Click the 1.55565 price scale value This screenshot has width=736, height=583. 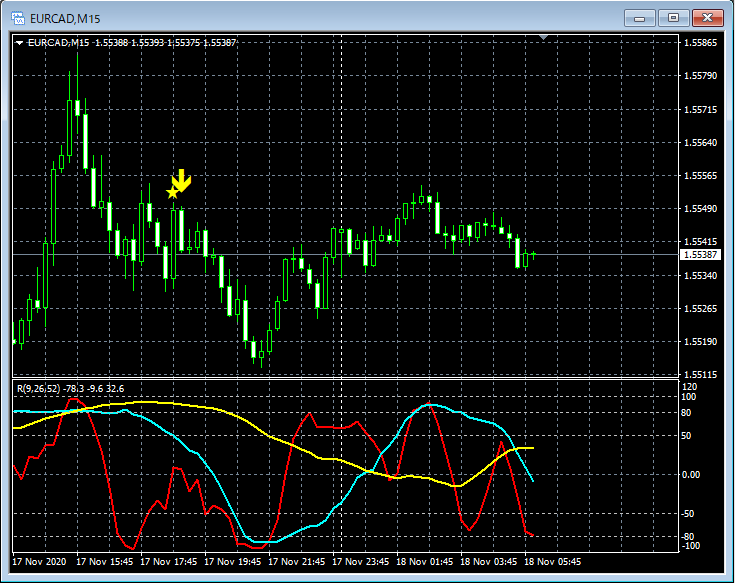pyautogui.click(x=700, y=176)
